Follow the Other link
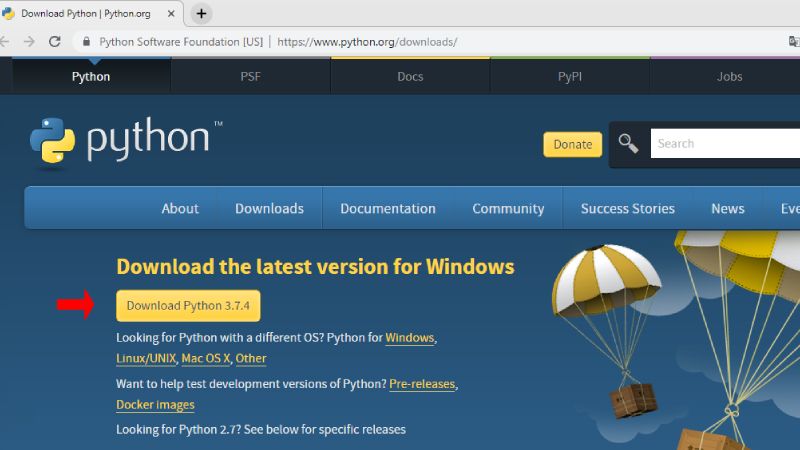 pyautogui.click(x=251, y=359)
